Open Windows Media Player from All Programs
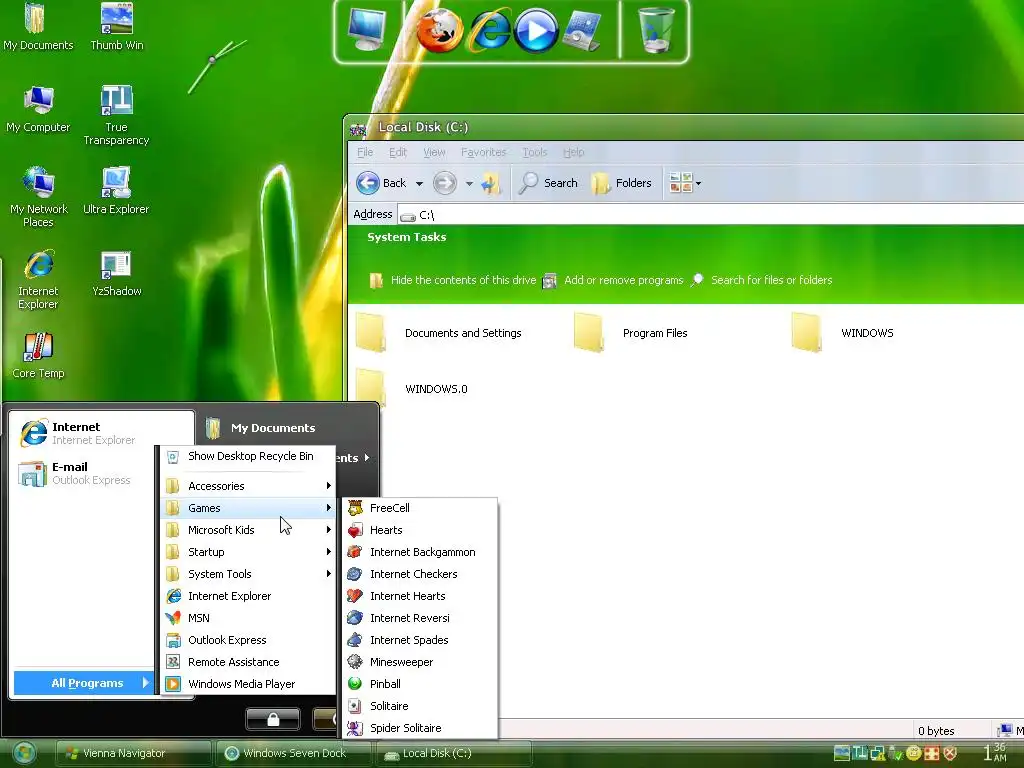Image resolution: width=1024 pixels, height=768 pixels. click(248, 684)
